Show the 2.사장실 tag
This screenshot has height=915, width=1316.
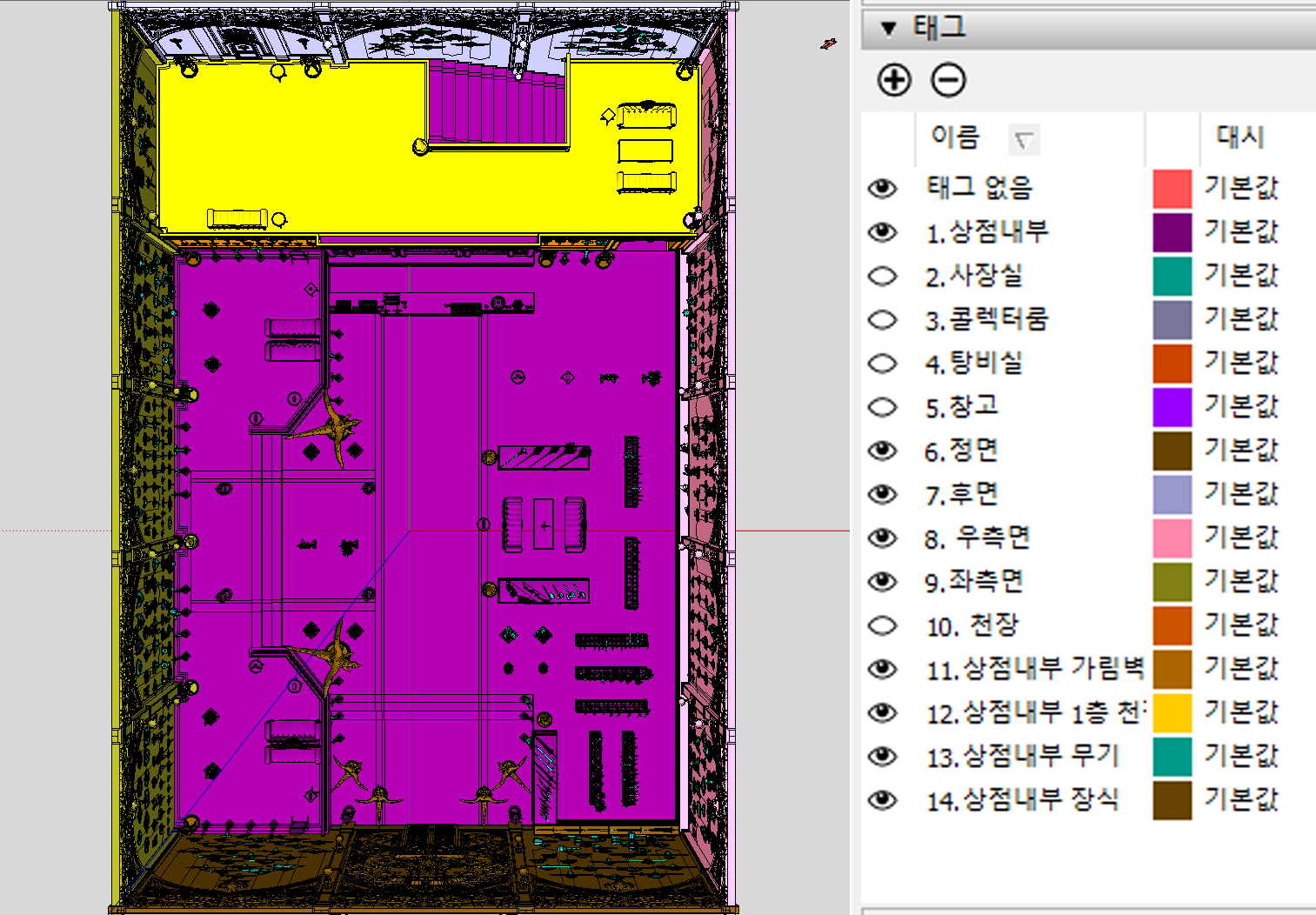click(x=882, y=276)
